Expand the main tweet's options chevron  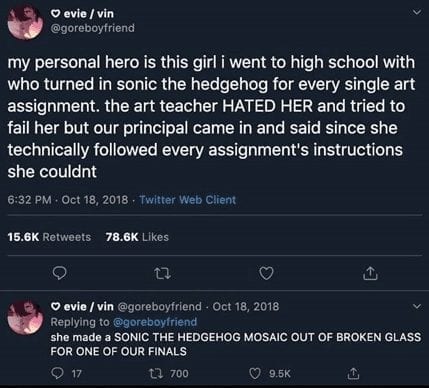[x=416, y=13]
